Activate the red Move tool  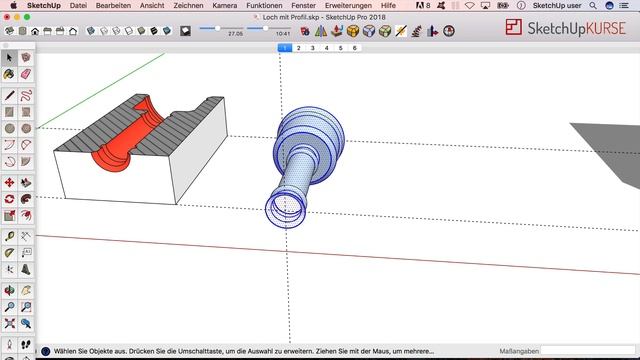tap(9, 183)
